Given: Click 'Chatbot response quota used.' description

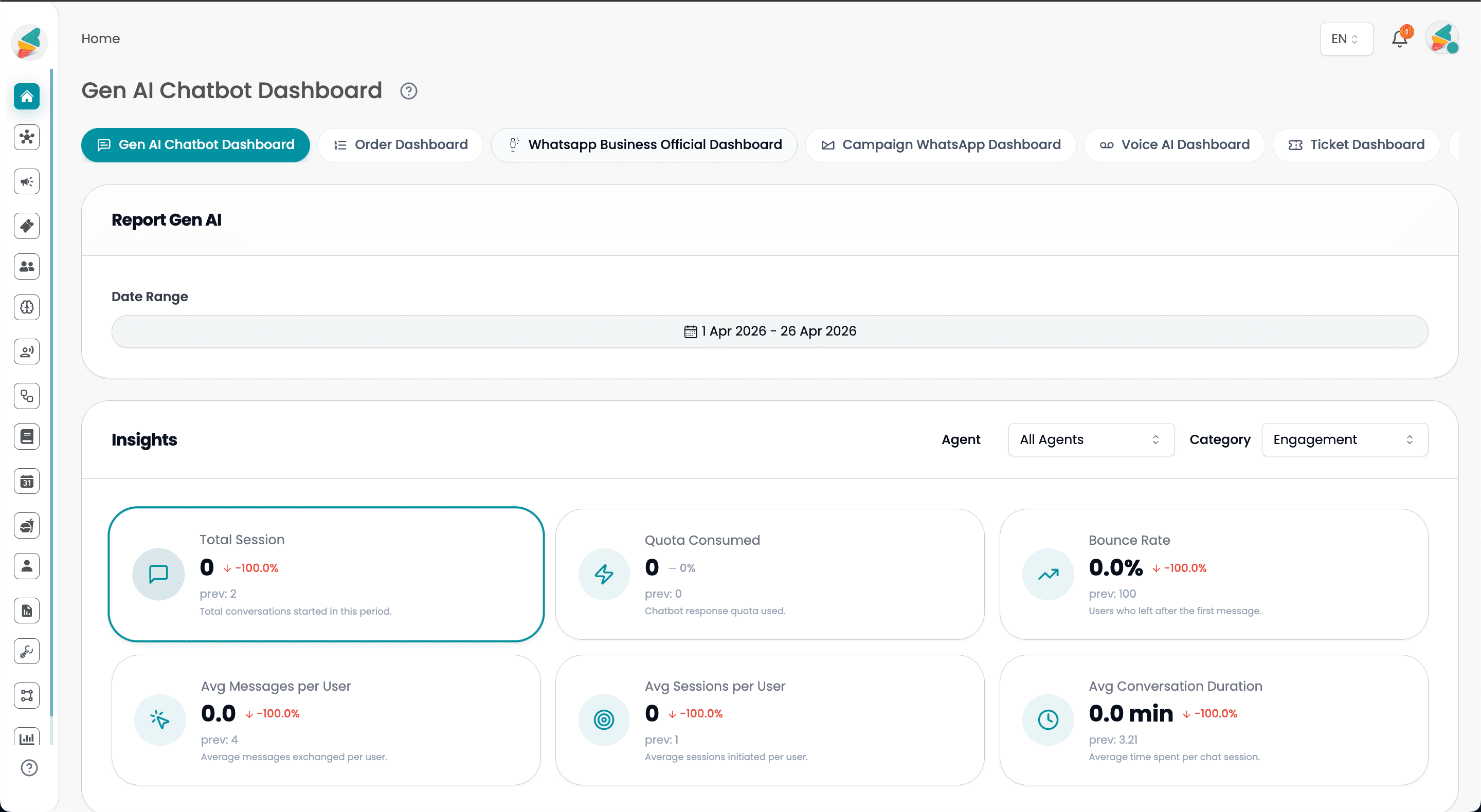Looking at the screenshot, I should (x=715, y=611).
